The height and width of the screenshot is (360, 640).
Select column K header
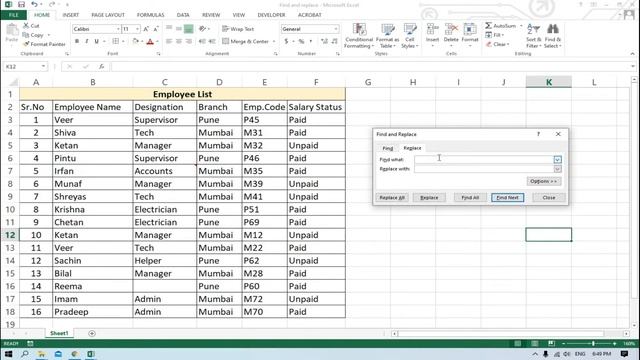[549, 82]
